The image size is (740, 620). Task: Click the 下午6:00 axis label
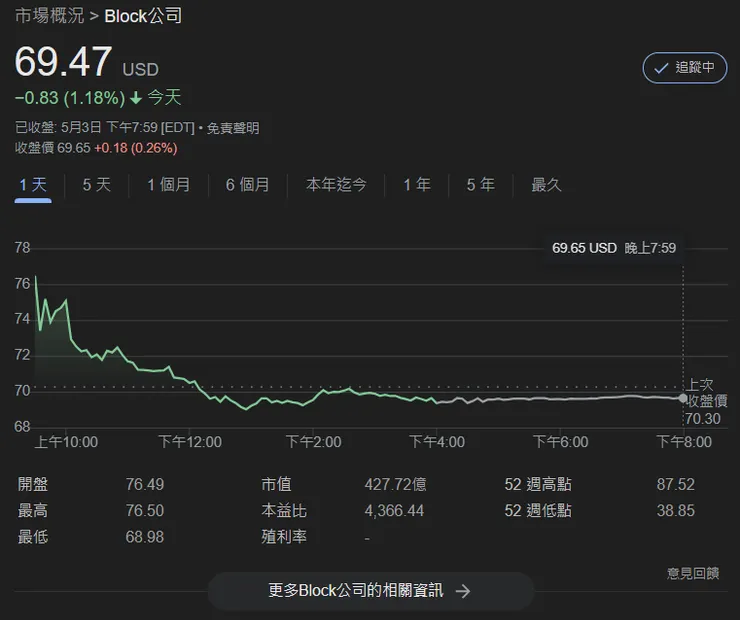click(561, 442)
